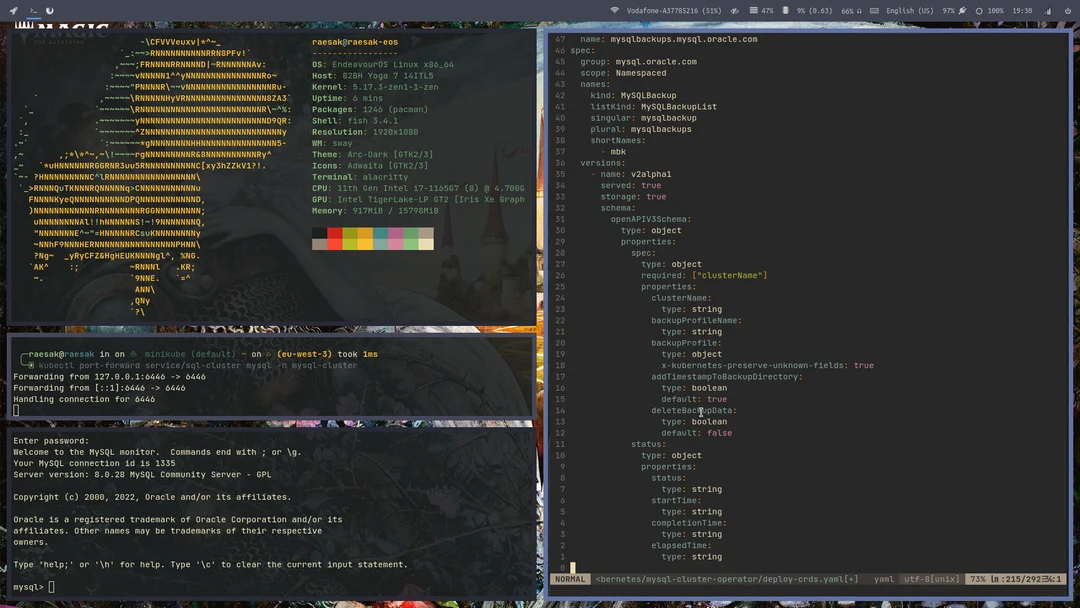Click the stylus icon next to 97%
1080x608 pixels.
(x=961, y=10)
